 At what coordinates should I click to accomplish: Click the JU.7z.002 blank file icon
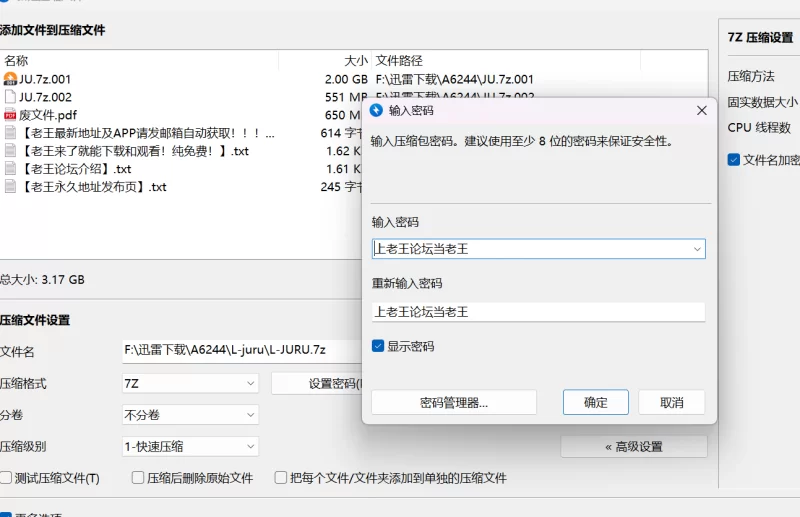(10, 97)
